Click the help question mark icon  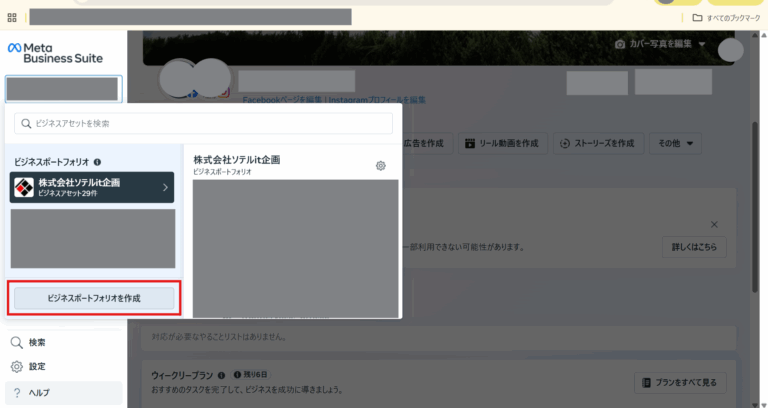coord(17,393)
